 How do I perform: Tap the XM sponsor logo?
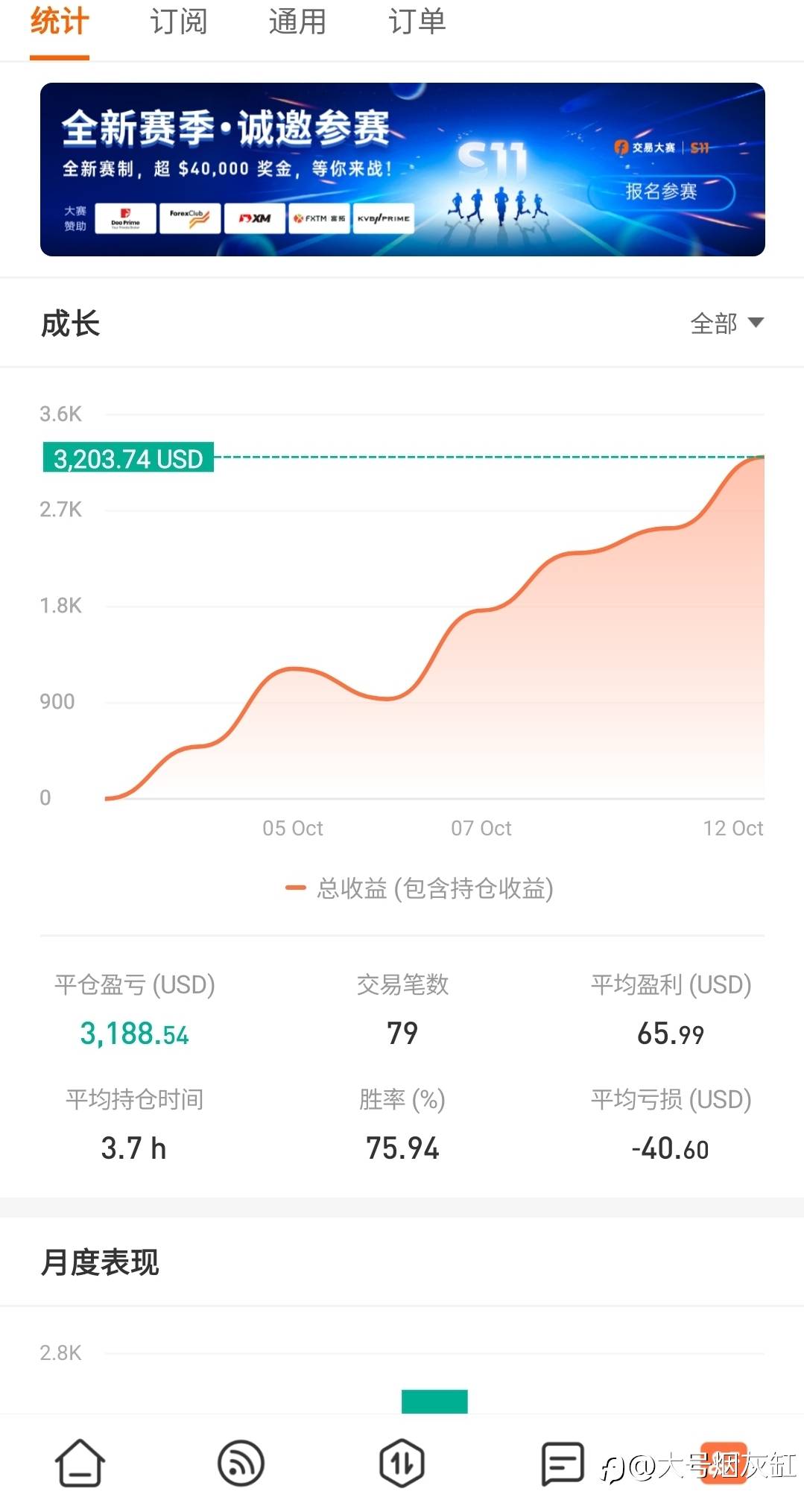(x=255, y=218)
